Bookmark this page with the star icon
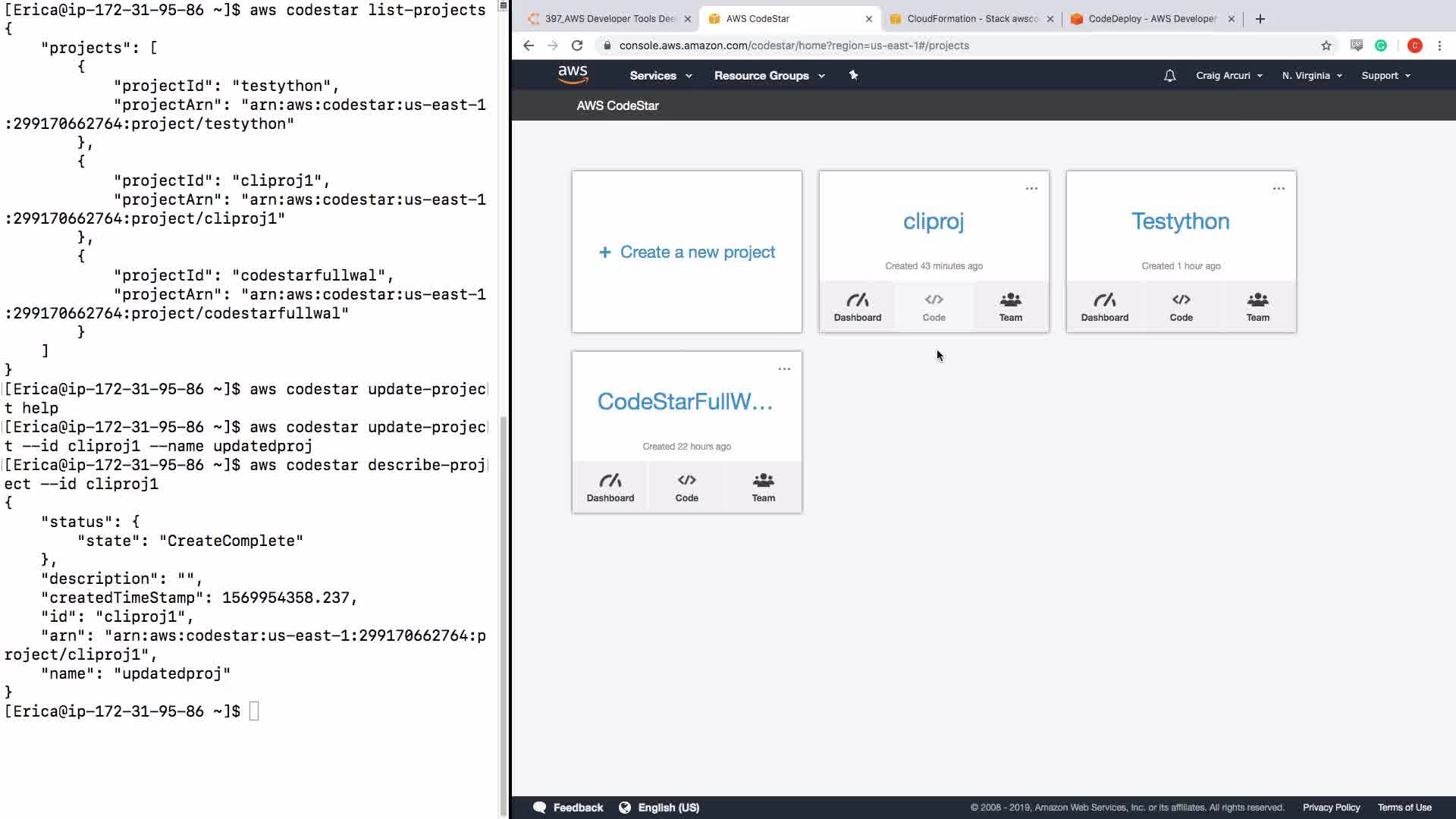Screen dimensions: 1456x819 coord(1326,45)
